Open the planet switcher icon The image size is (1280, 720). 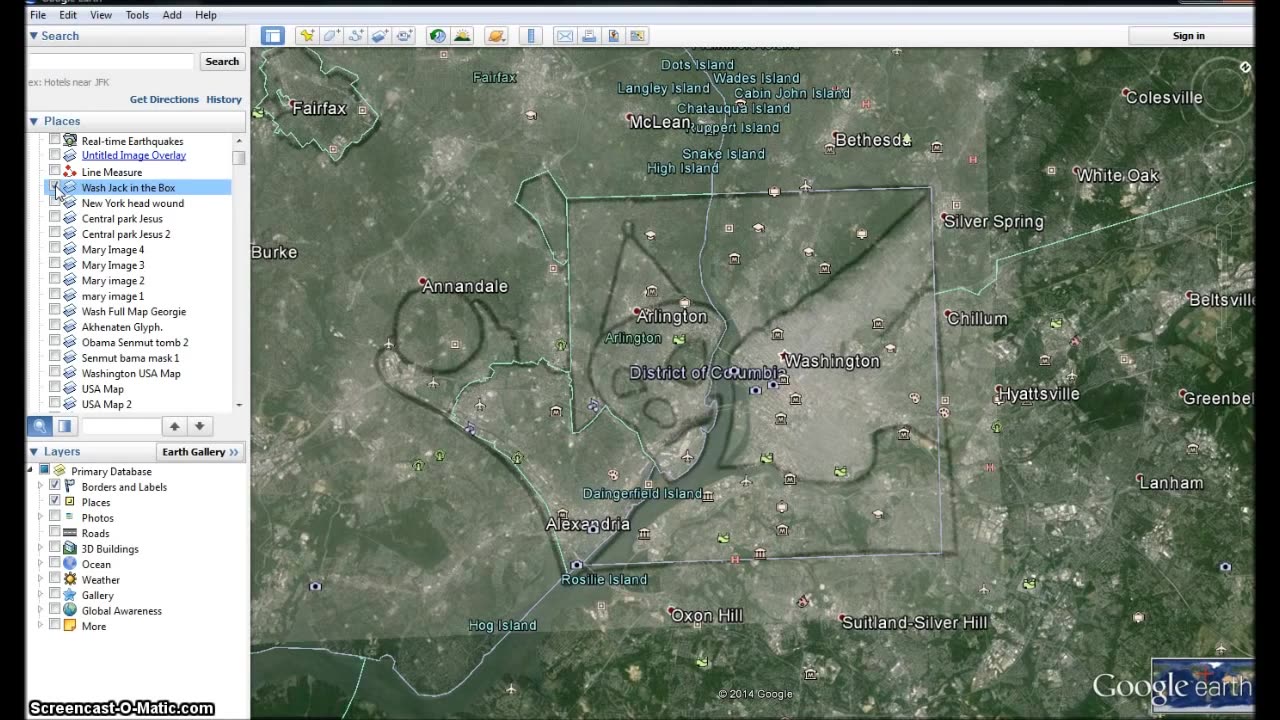[496, 36]
